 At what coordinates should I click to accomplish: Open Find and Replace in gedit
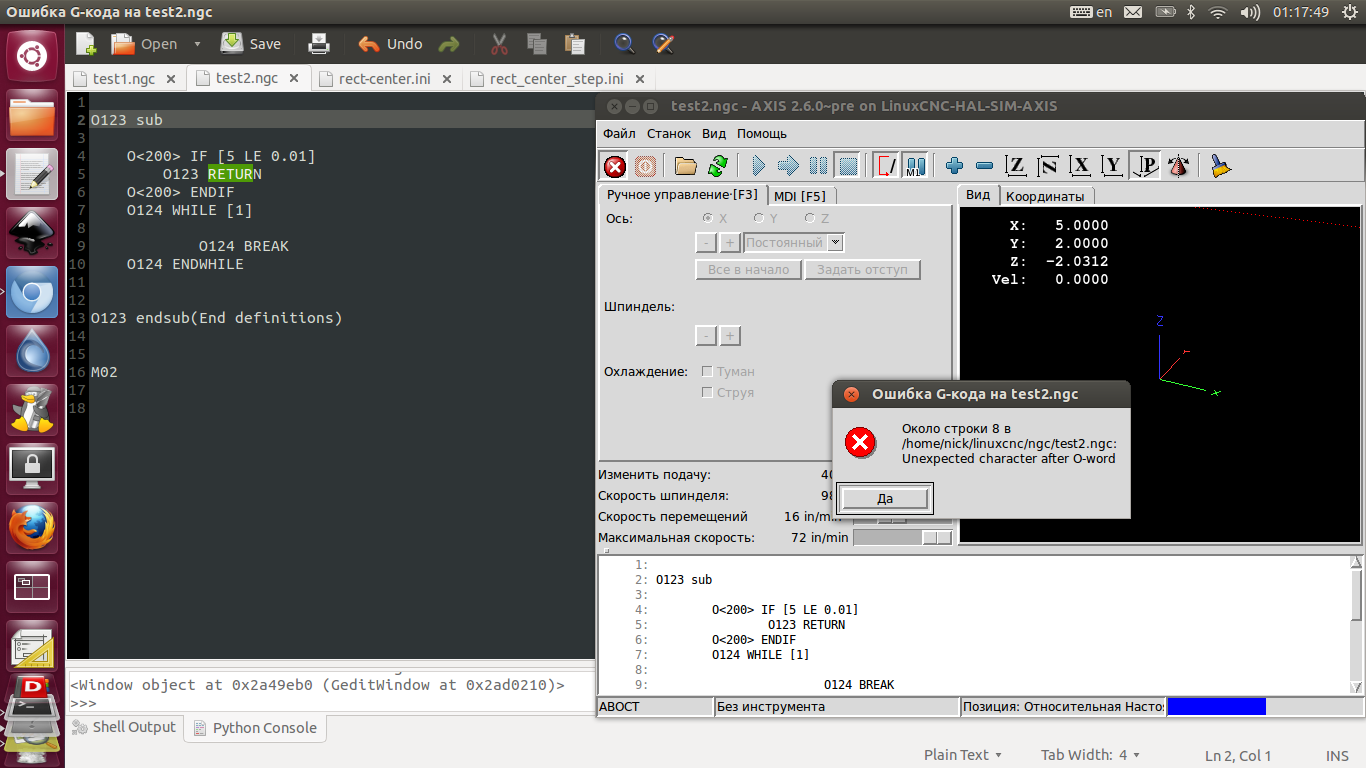tap(661, 44)
